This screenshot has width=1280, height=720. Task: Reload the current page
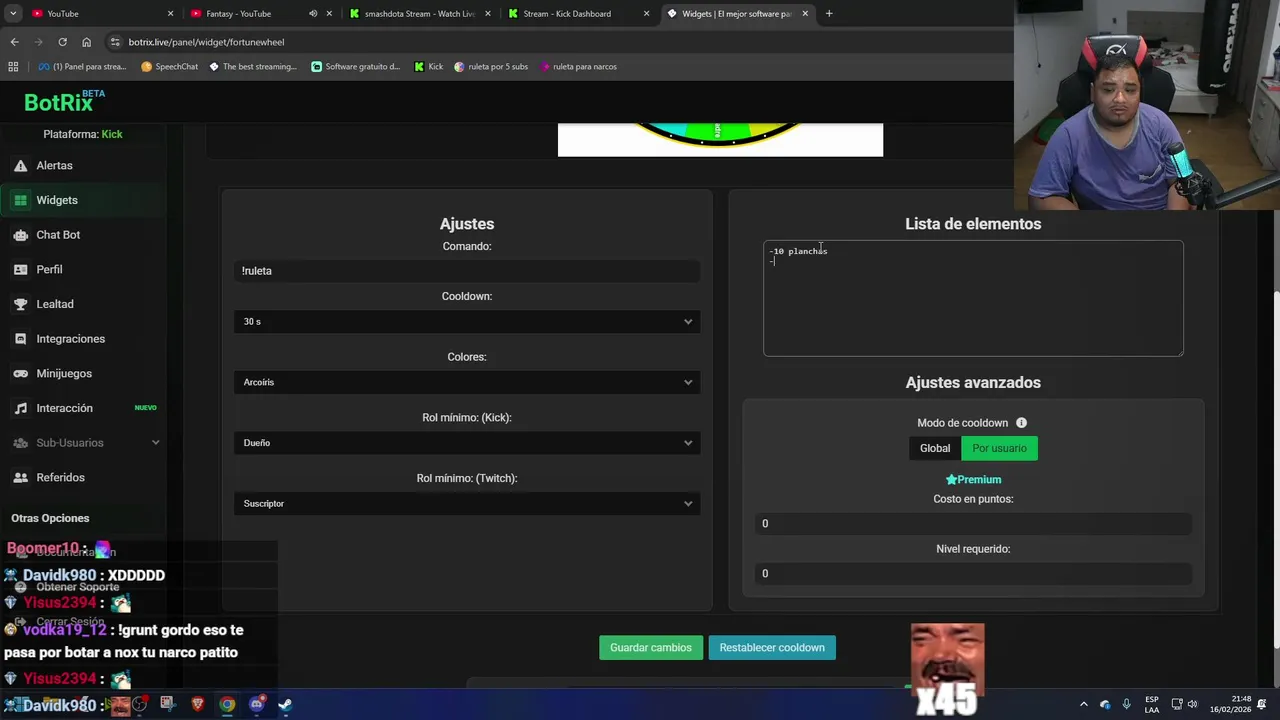(62, 42)
